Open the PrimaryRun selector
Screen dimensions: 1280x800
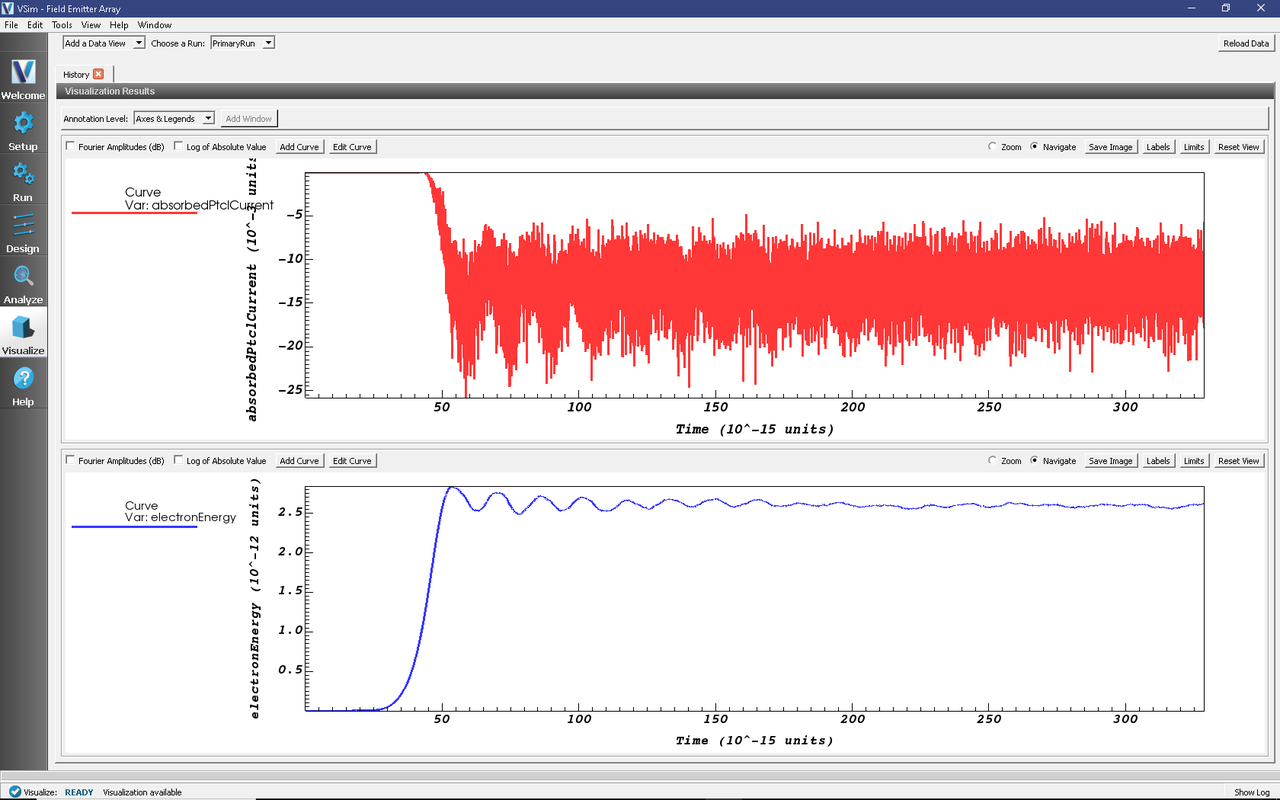tap(242, 42)
